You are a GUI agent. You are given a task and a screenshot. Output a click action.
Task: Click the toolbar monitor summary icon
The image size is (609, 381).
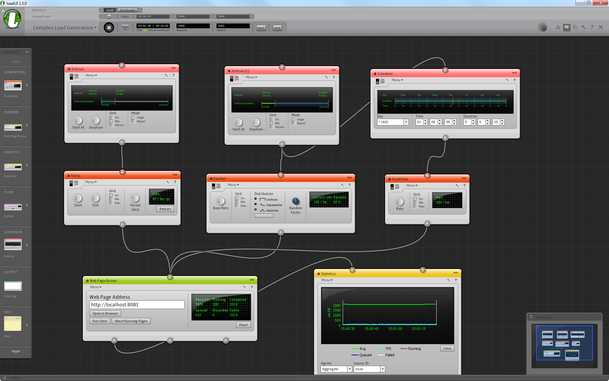pos(567,27)
